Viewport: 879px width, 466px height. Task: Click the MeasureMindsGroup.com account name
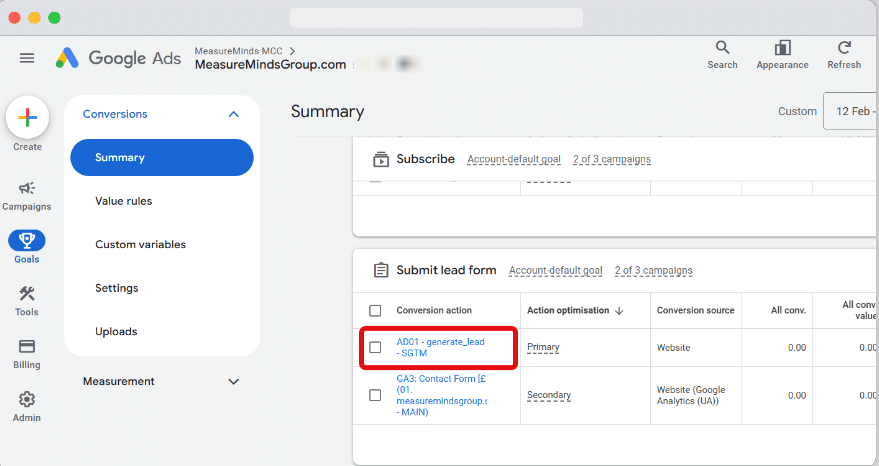coord(270,65)
